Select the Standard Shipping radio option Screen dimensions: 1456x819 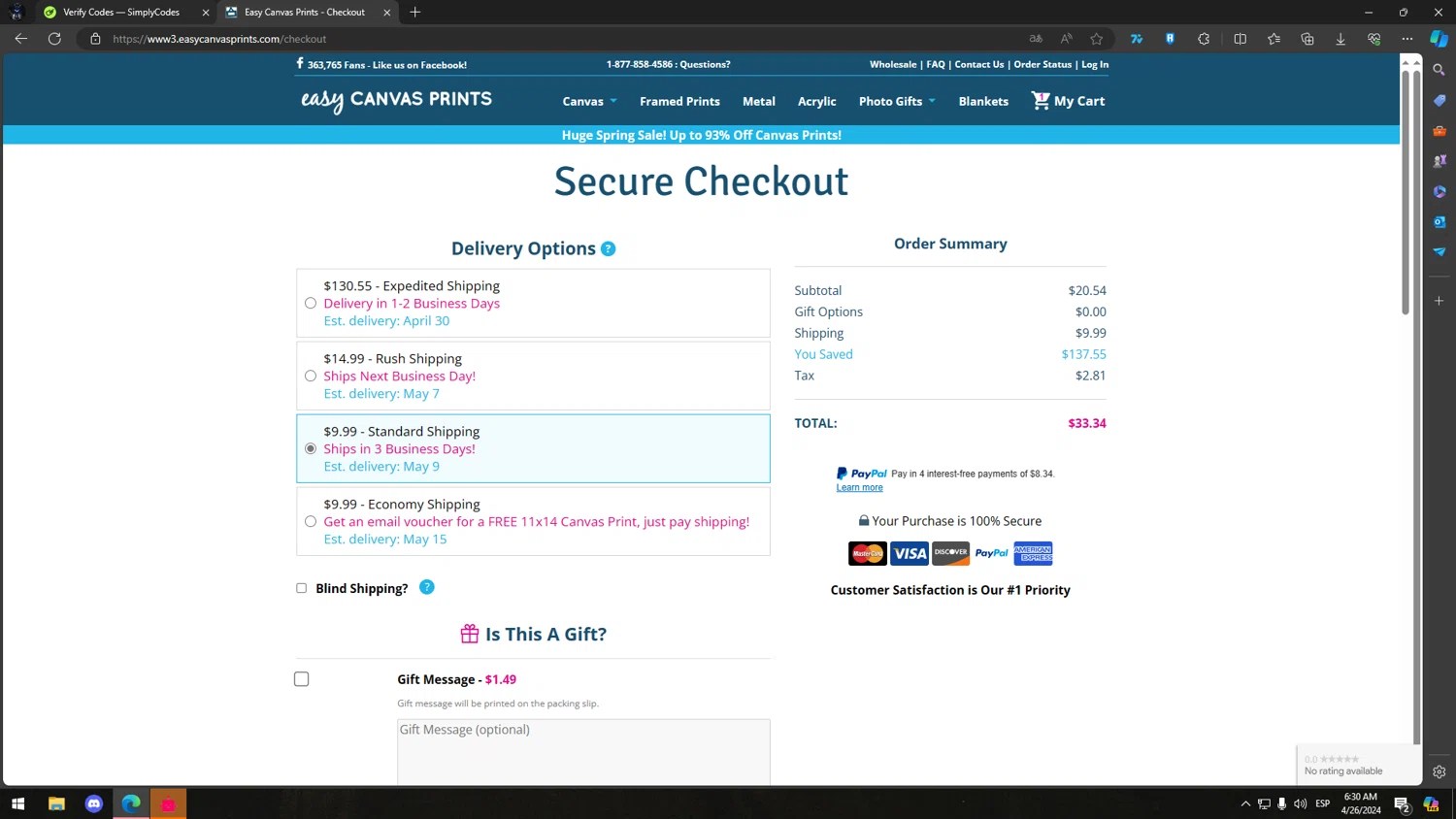[311, 449]
